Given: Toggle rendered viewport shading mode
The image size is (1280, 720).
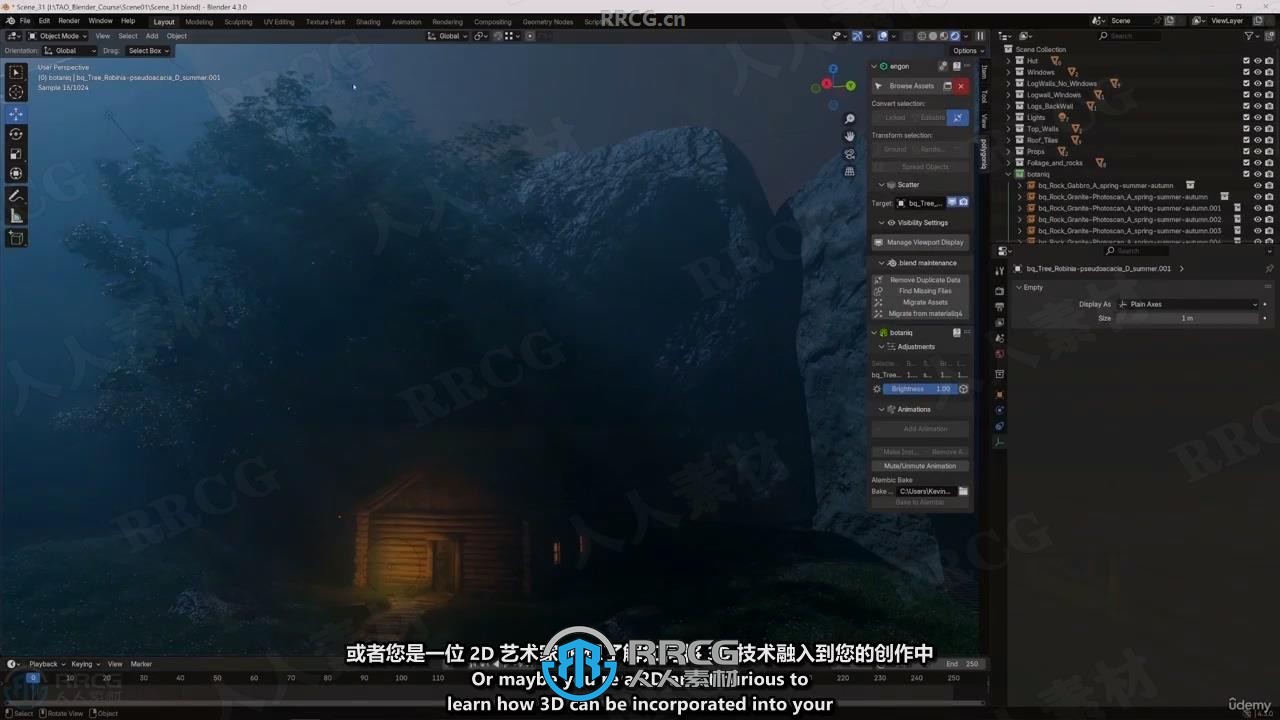Looking at the screenshot, I should [x=955, y=36].
